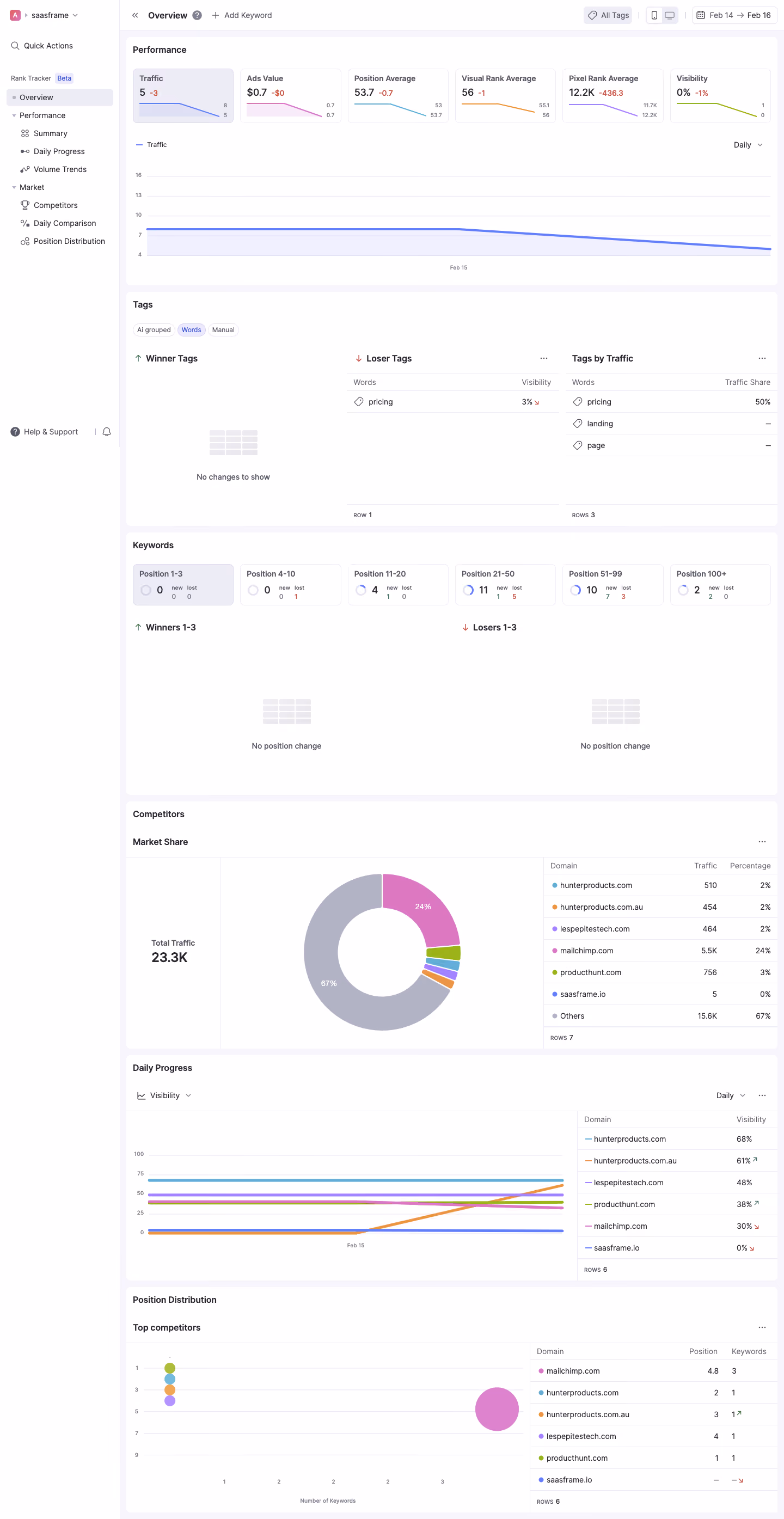The height and width of the screenshot is (1519, 784).
Task: Click the pricing tag in Loser Tags
Action: [x=381, y=402]
